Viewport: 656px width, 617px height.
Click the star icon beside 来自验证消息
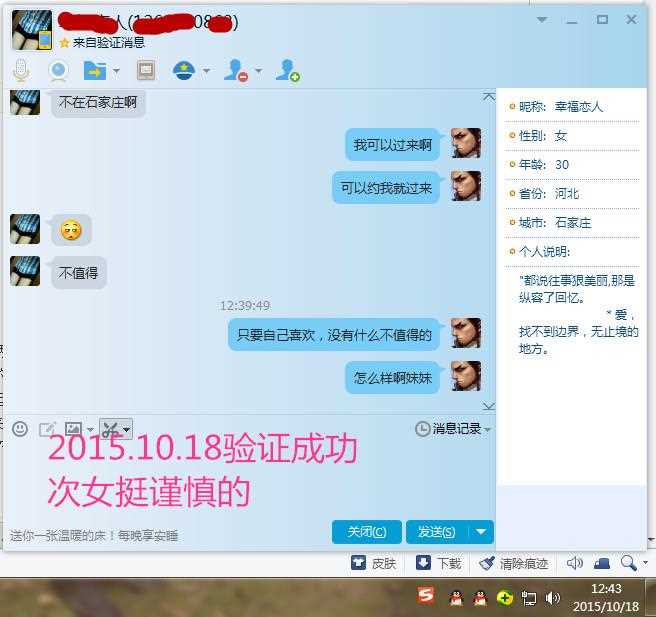pos(64,42)
